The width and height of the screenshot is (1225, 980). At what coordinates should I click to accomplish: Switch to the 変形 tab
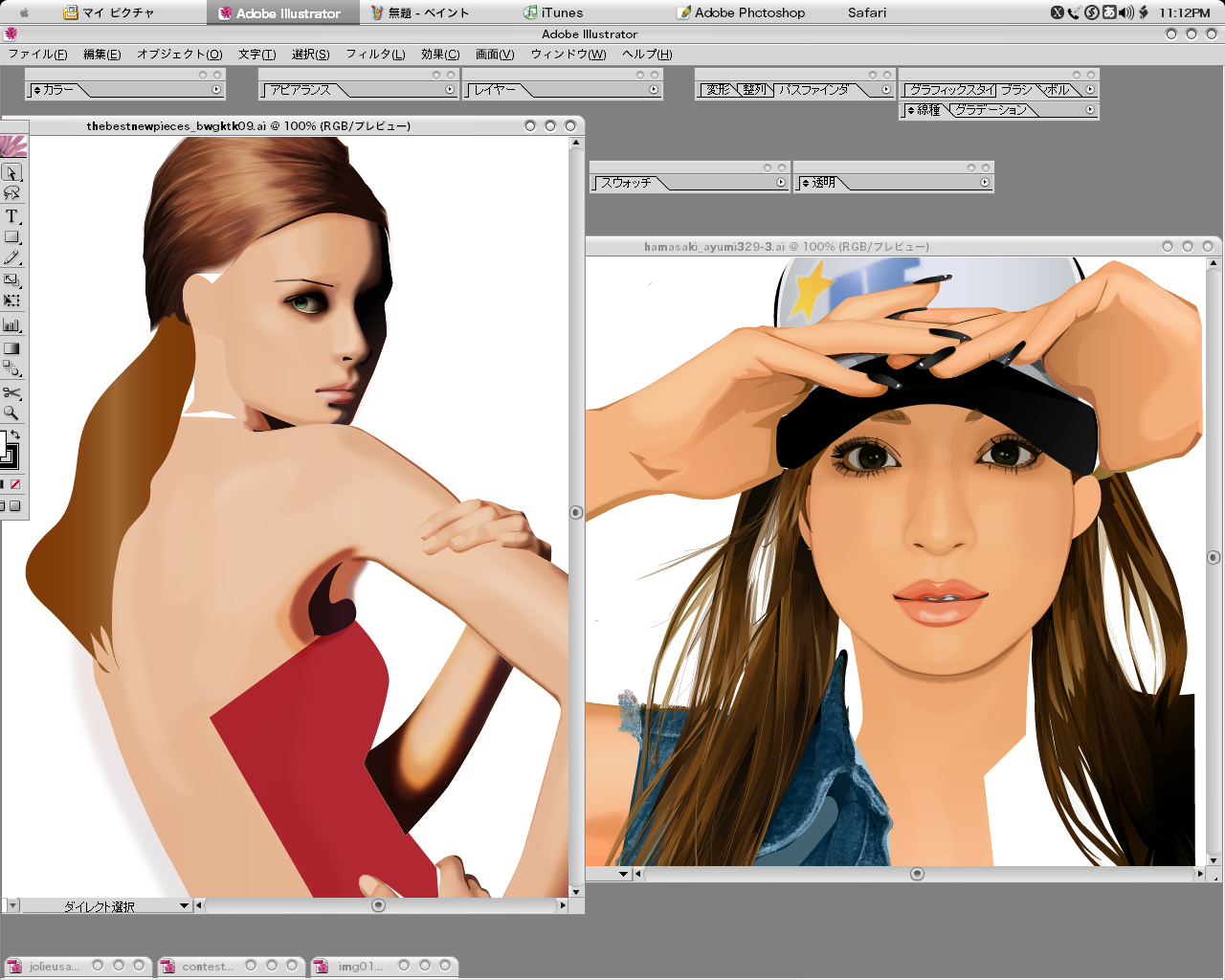pos(718,90)
